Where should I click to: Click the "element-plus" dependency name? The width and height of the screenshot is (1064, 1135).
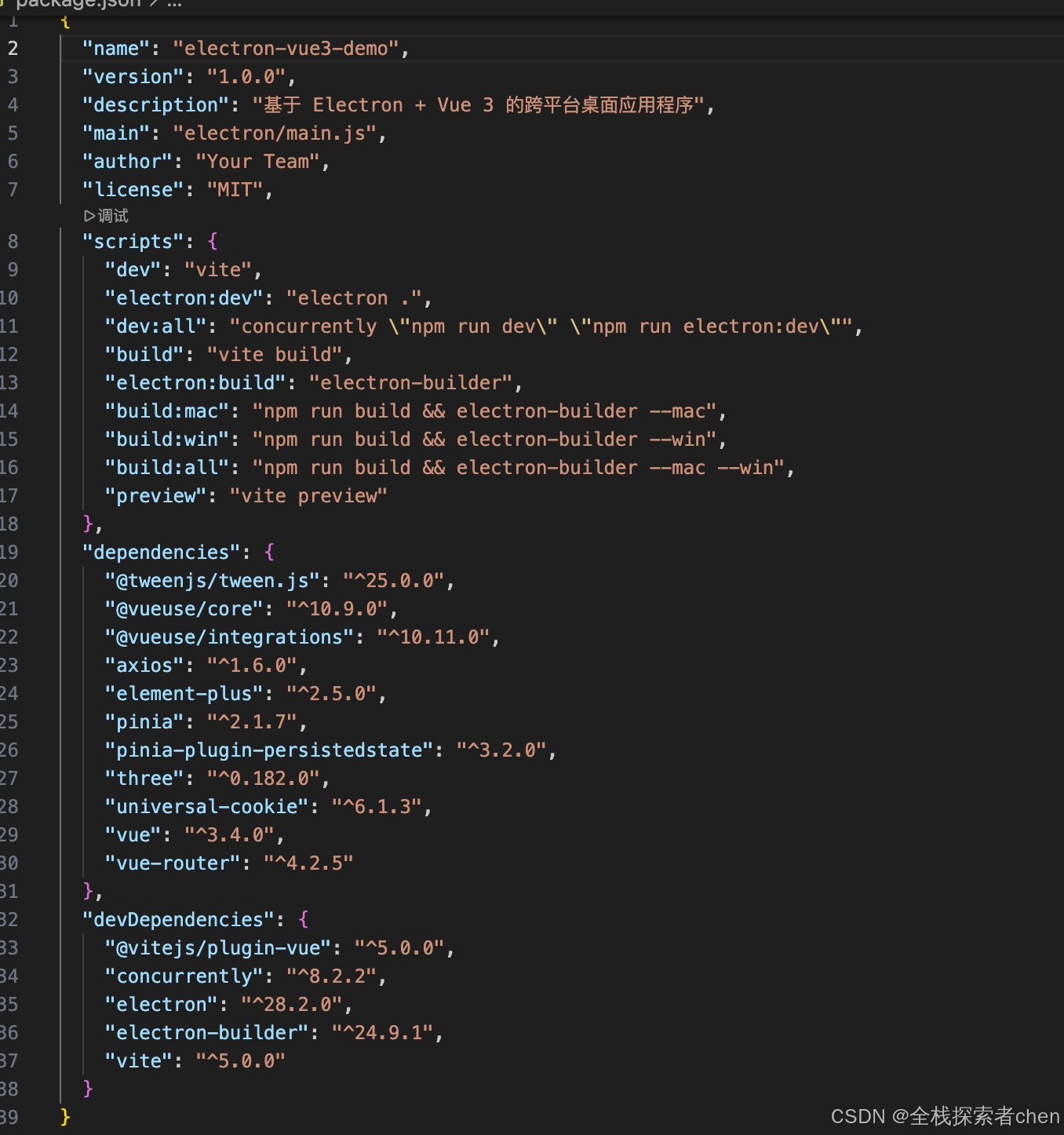[x=184, y=694]
